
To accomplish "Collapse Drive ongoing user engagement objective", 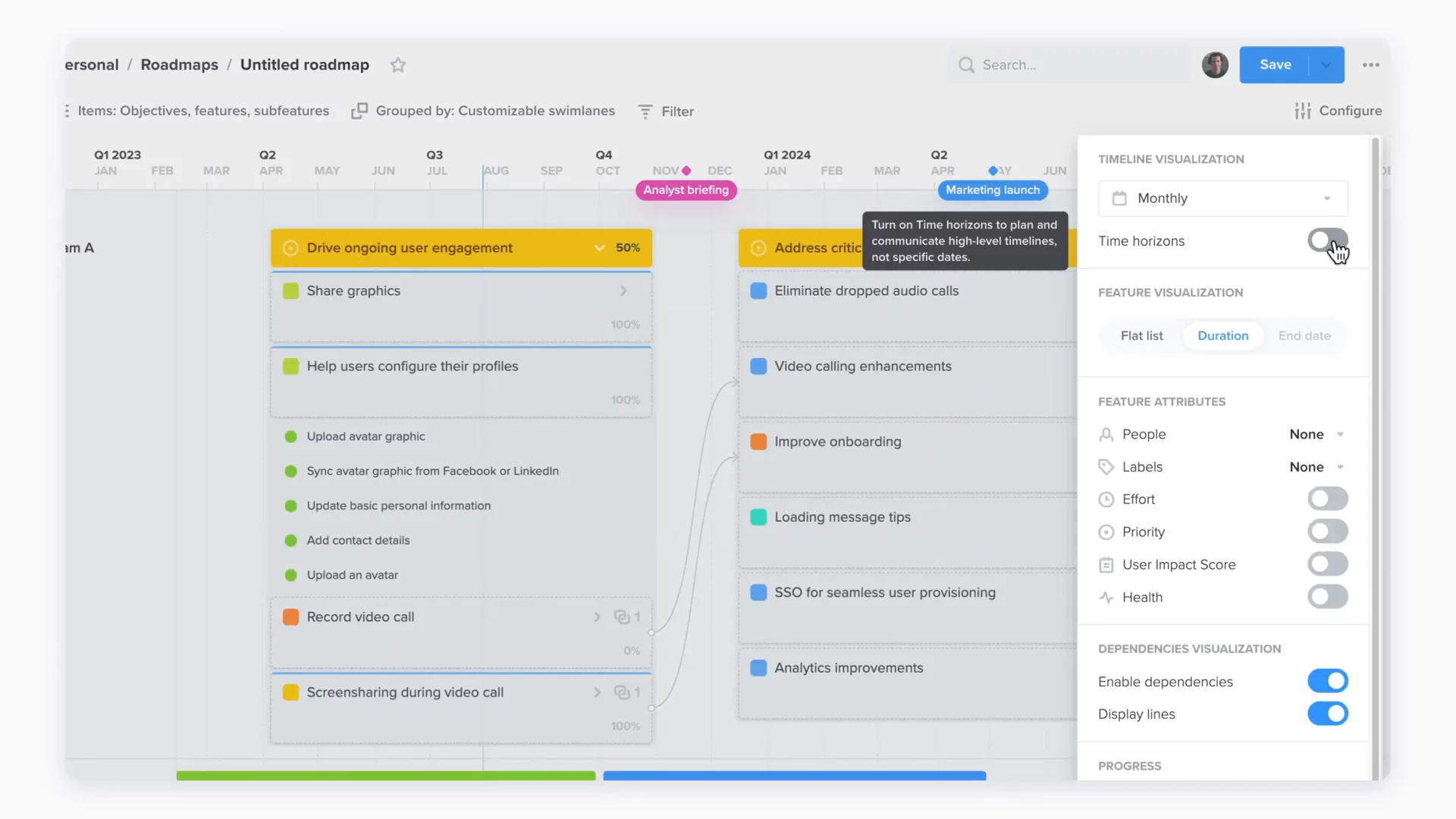I will (599, 248).
